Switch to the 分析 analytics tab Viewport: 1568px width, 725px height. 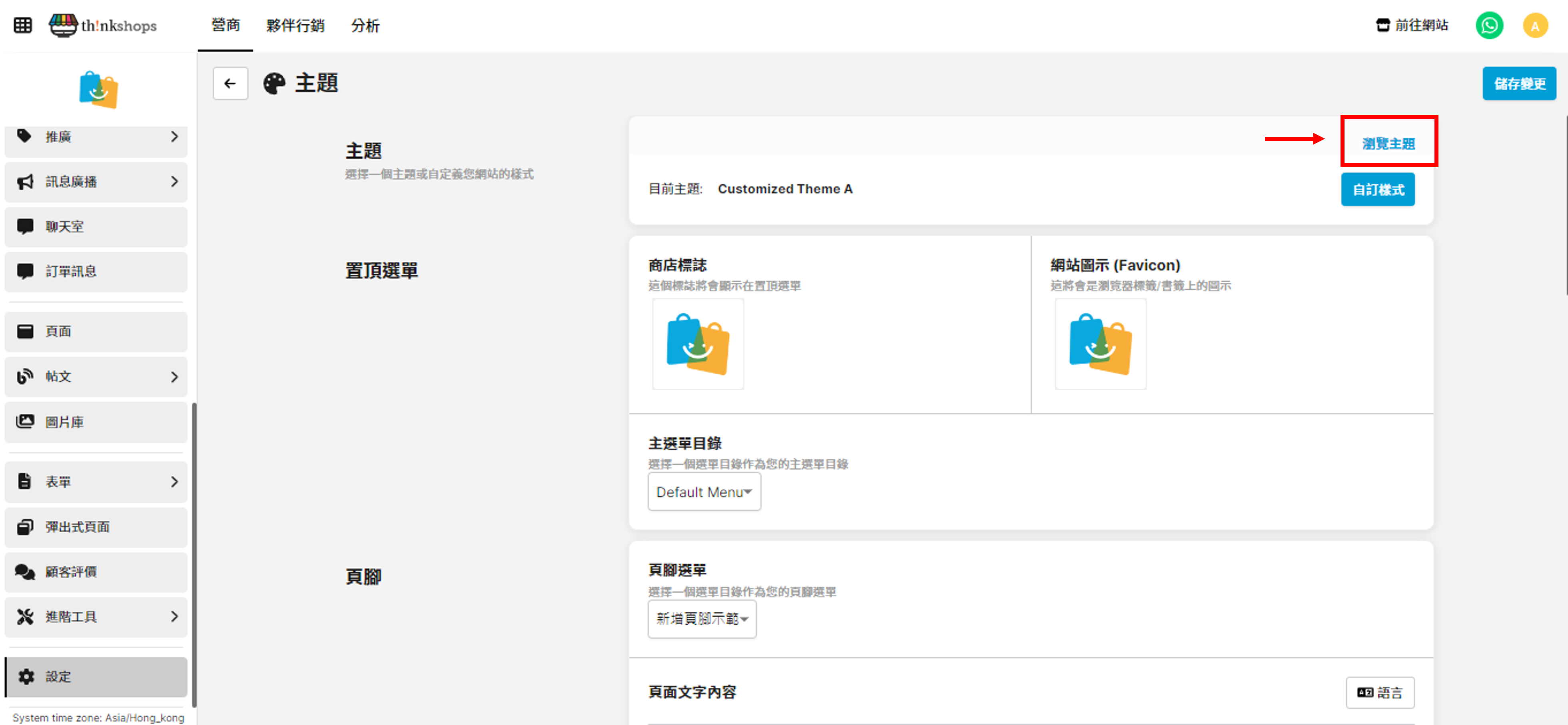pos(365,26)
